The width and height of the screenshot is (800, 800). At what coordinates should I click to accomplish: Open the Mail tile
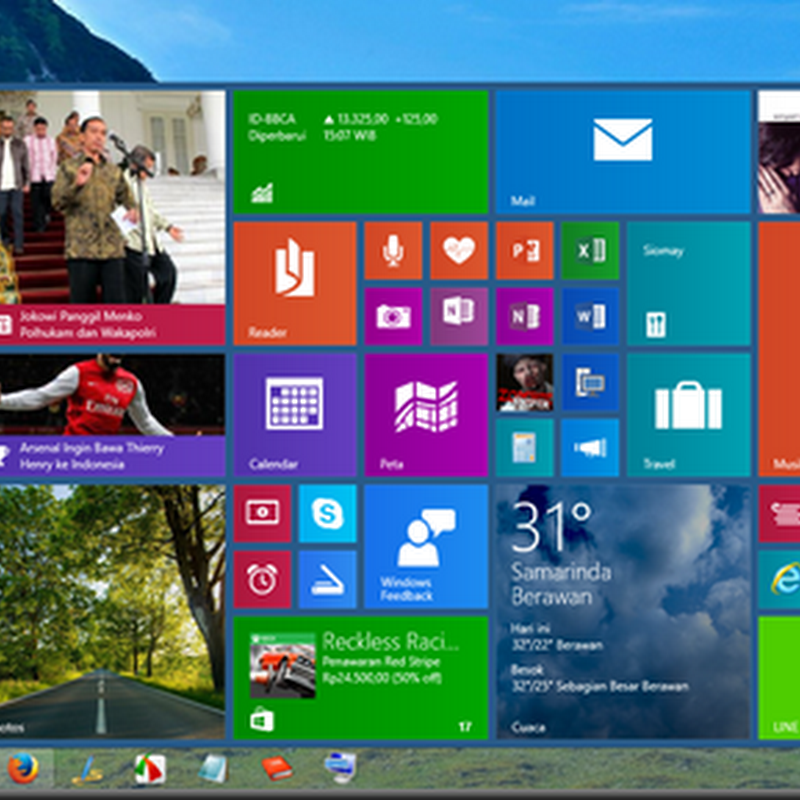click(622, 152)
